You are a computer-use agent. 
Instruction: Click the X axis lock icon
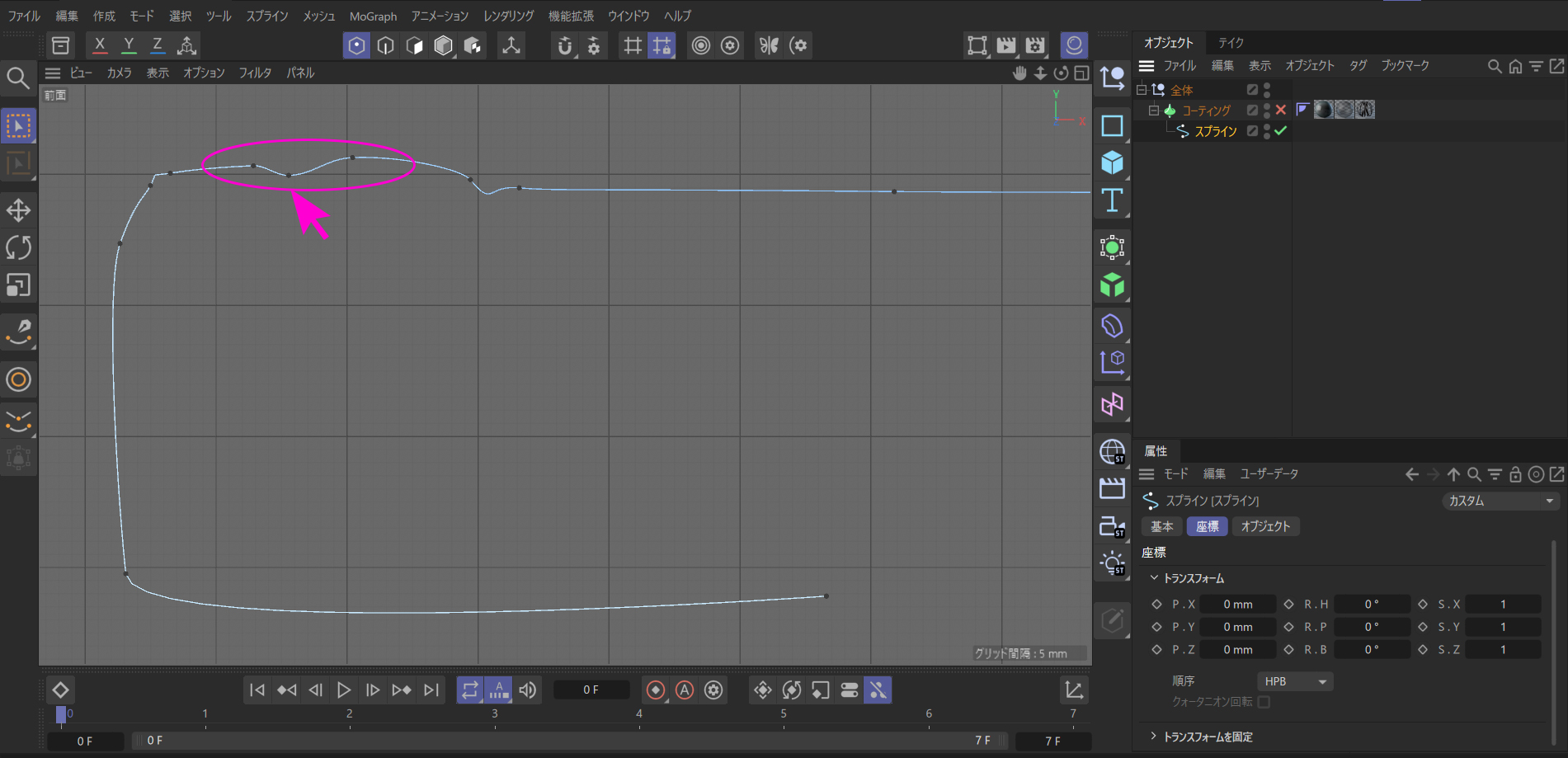pos(100,45)
